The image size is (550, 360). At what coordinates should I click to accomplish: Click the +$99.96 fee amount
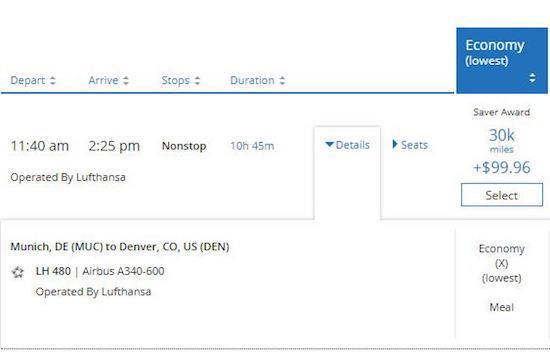[x=502, y=167]
